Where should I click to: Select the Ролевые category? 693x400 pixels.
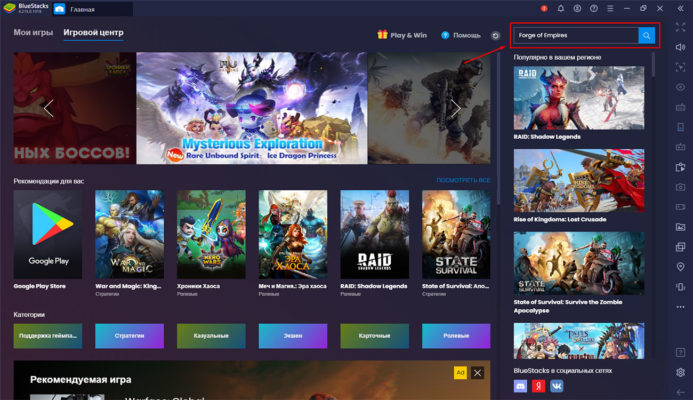(x=456, y=336)
